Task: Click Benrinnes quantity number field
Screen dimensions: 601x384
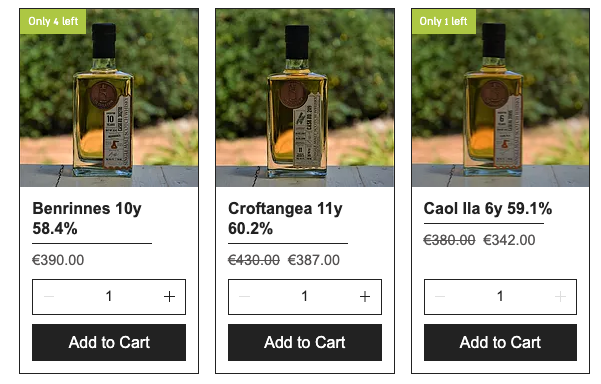Action: tap(109, 297)
